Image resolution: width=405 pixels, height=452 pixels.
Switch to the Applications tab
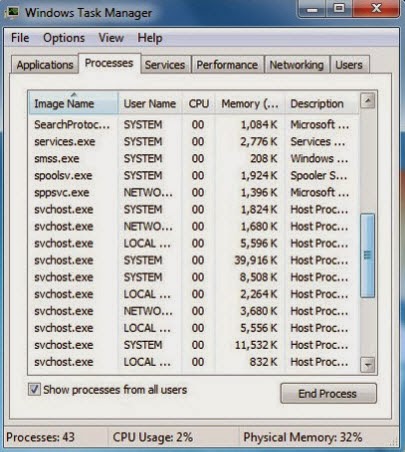(45, 65)
